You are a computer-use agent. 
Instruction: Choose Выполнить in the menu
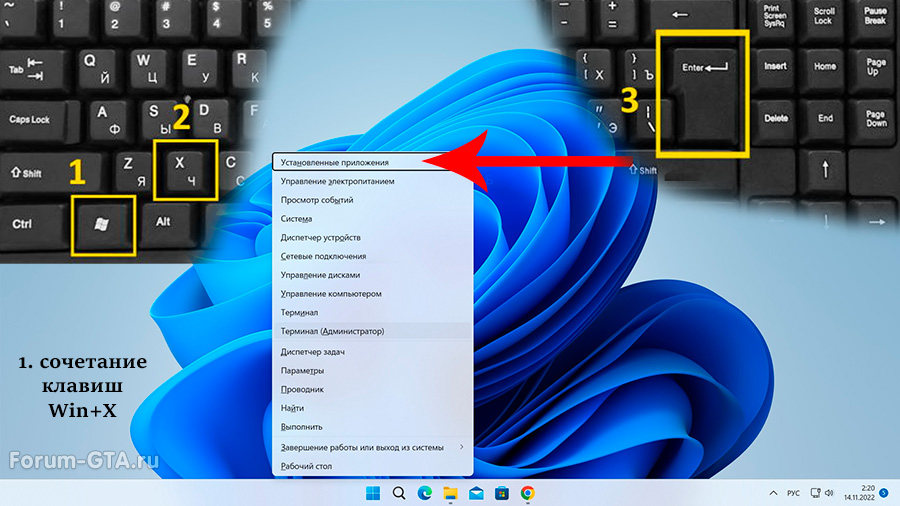[x=372, y=427]
